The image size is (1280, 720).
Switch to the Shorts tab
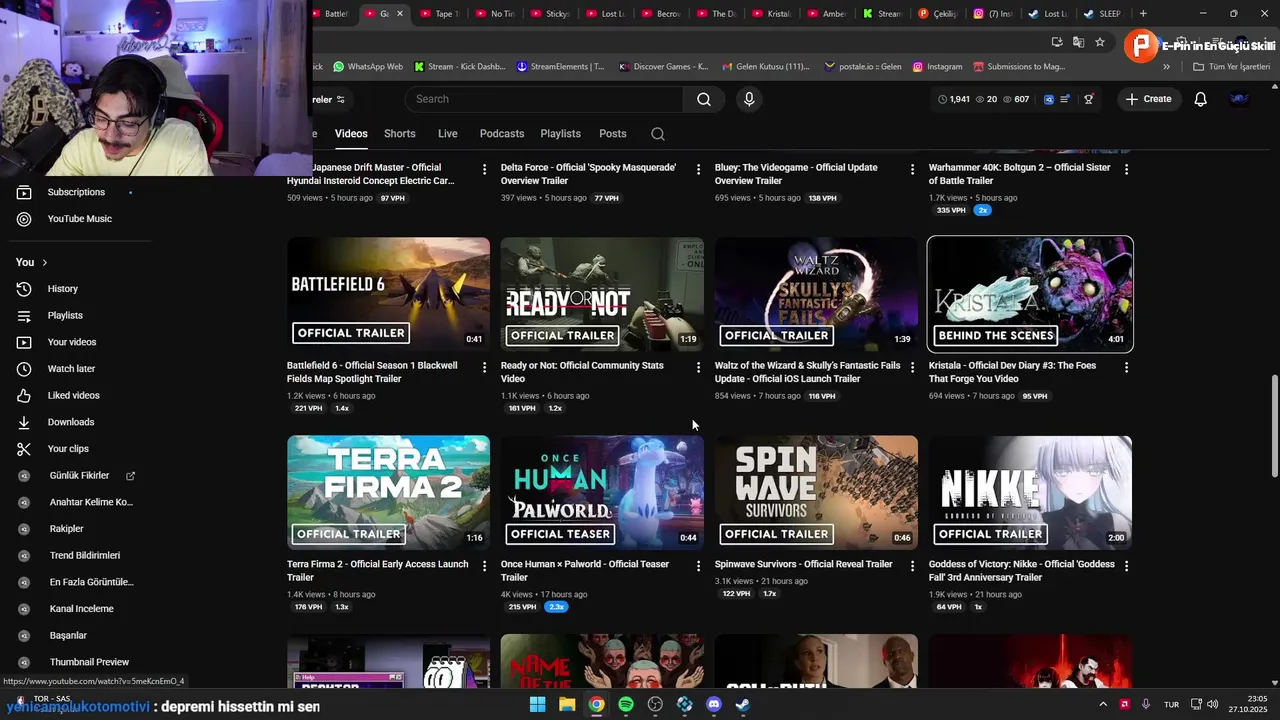coord(400,134)
